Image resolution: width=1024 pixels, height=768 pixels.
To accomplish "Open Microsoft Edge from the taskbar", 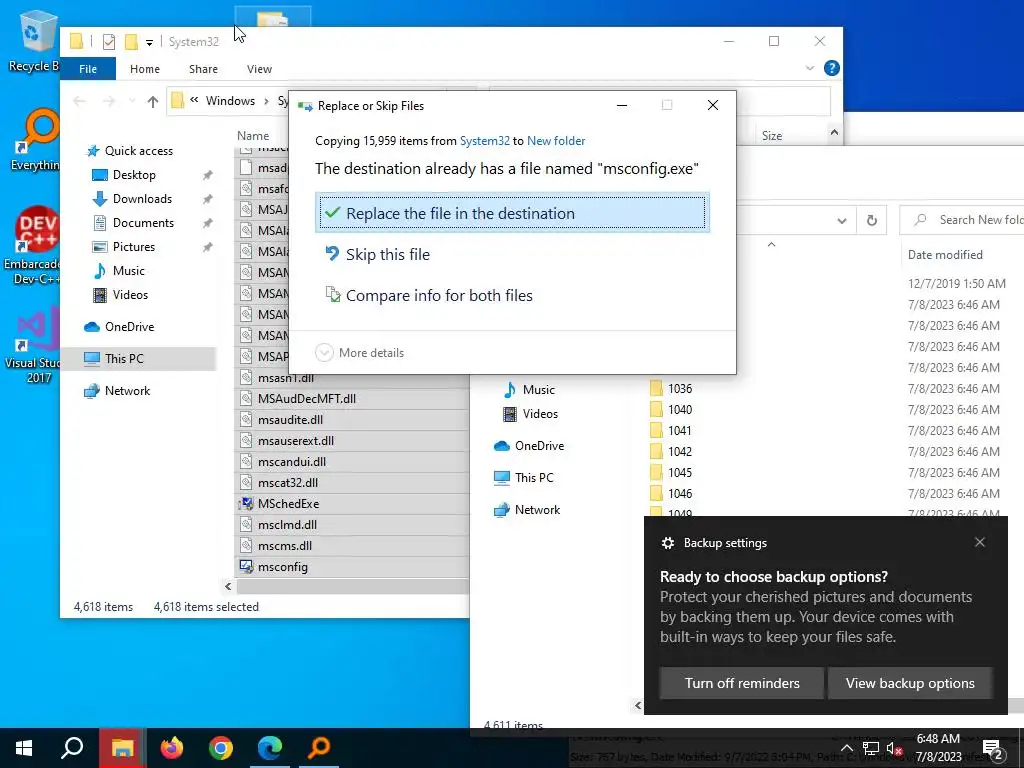I will (x=270, y=748).
